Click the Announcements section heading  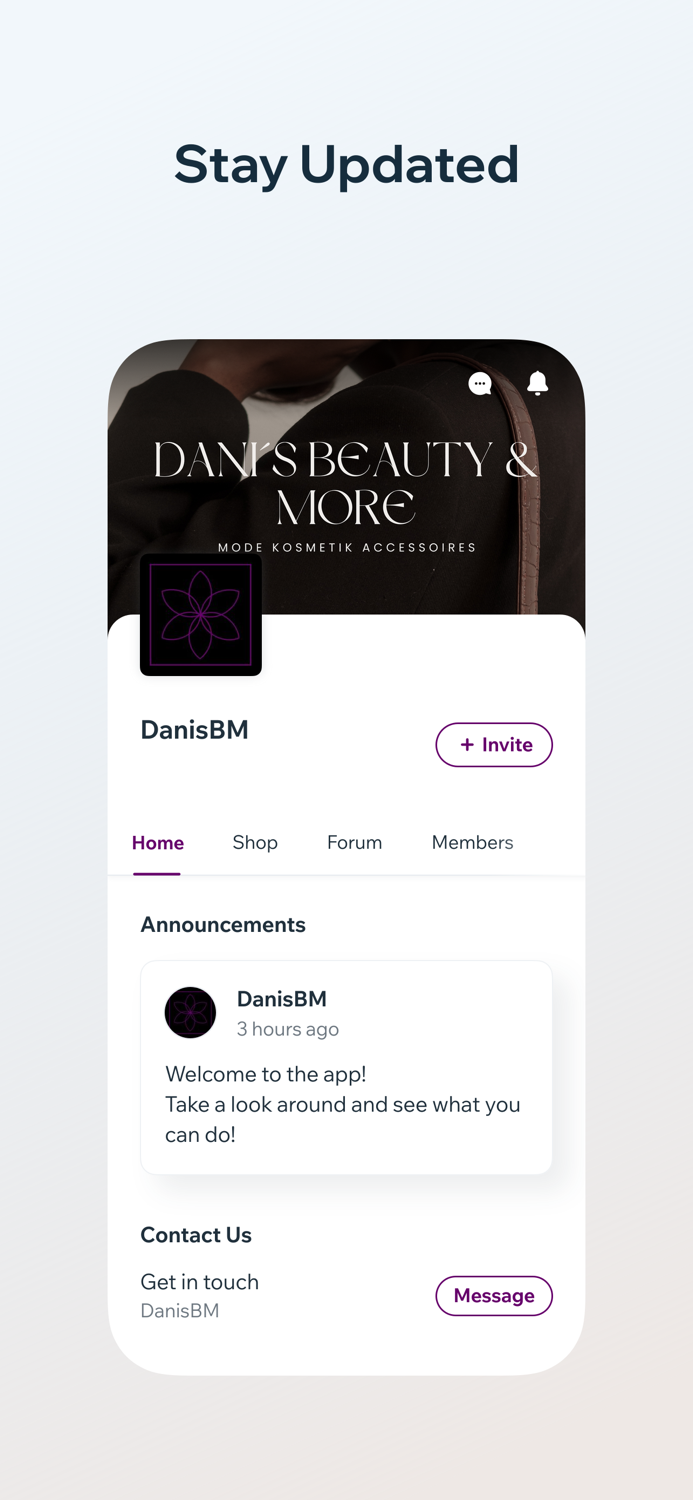(x=223, y=924)
